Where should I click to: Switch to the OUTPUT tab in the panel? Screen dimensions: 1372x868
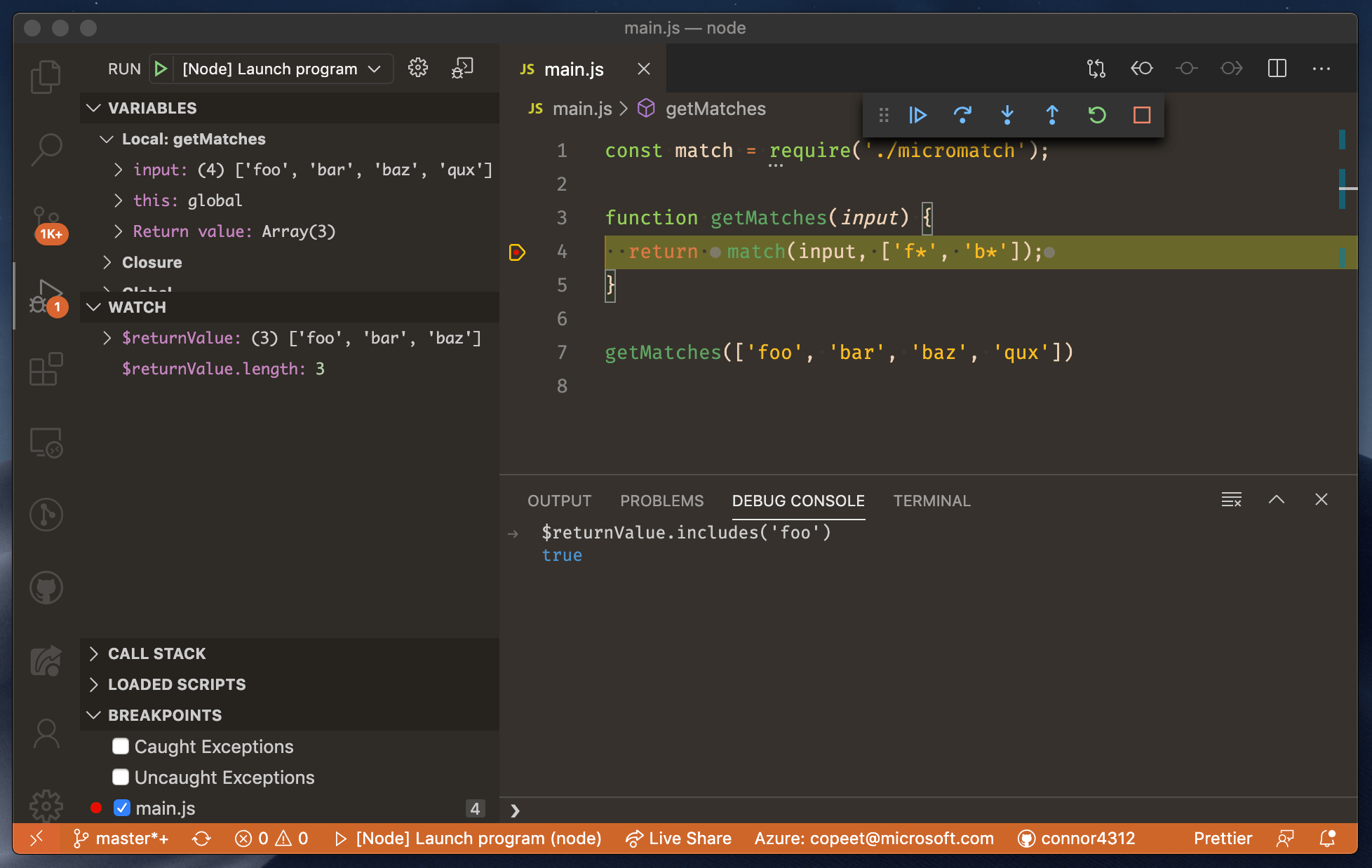[559, 500]
